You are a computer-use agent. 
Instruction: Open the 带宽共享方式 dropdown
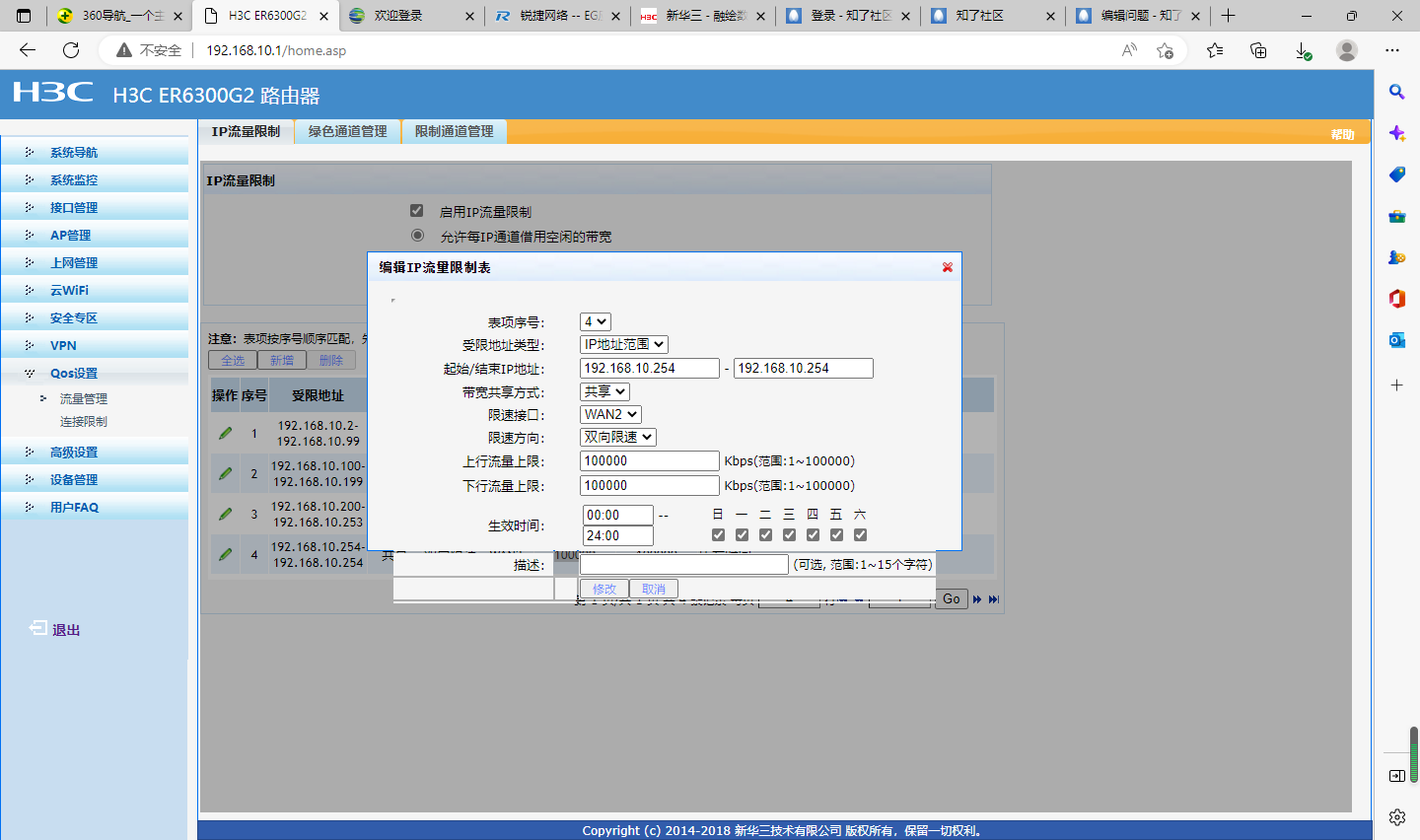coord(604,391)
